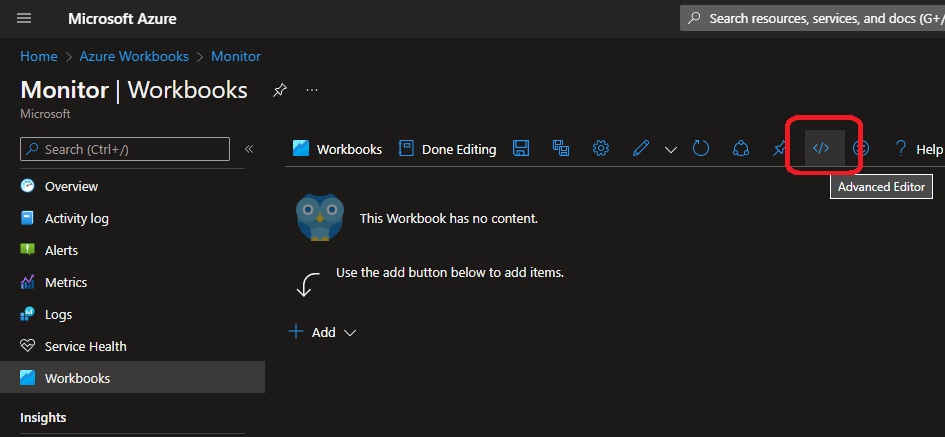Image resolution: width=945 pixels, height=437 pixels.
Task: Expand the dropdown arrow beside pencil icon
Action: [x=671, y=149]
